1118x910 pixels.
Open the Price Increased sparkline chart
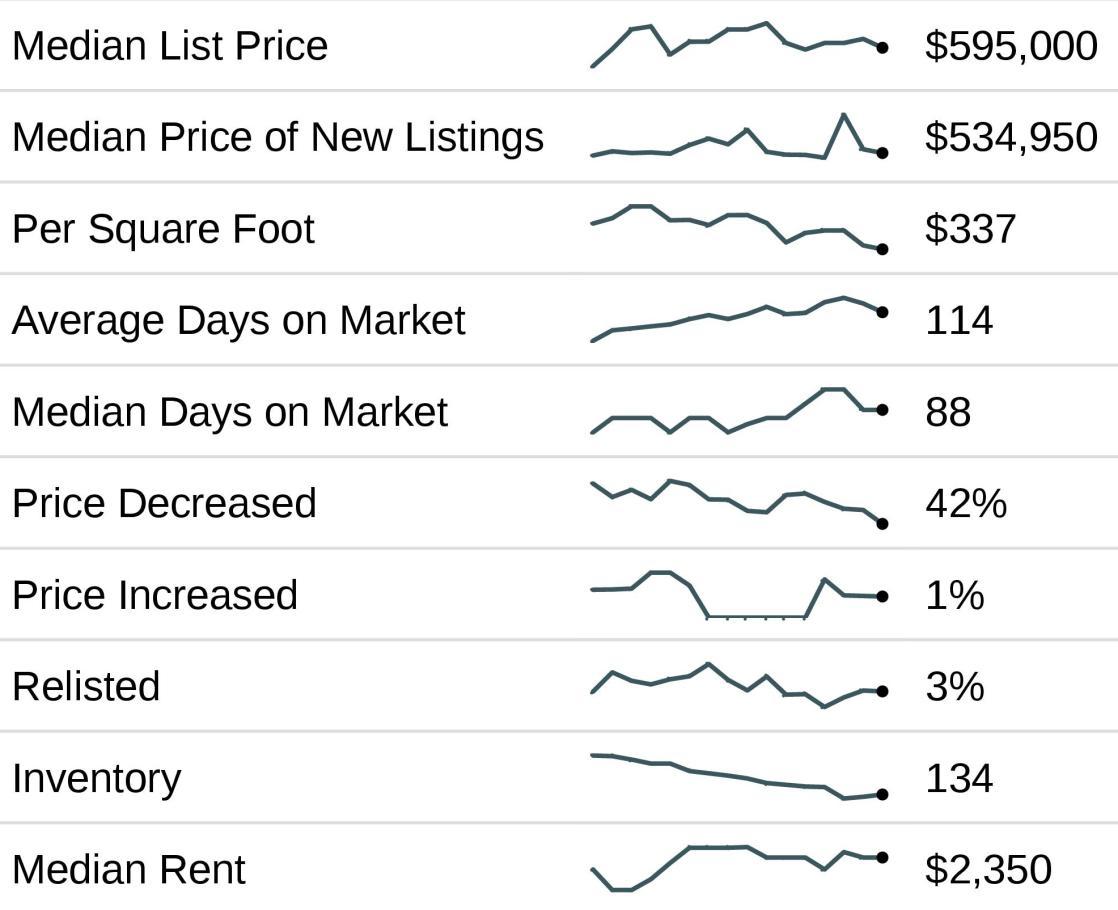[738, 595]
